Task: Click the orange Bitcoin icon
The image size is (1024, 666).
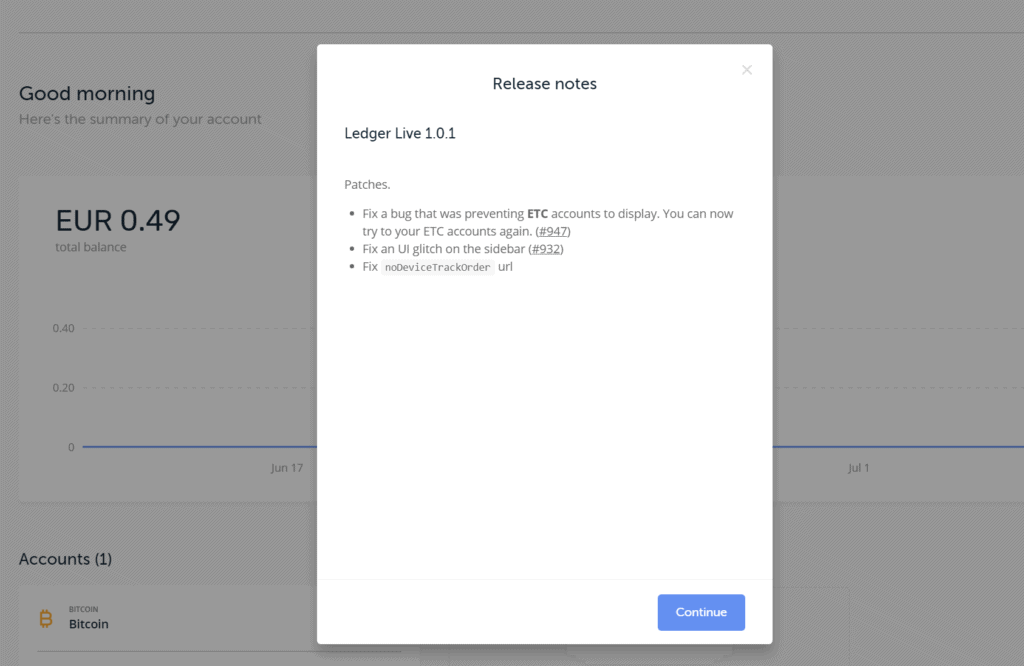Action: point(46,619)
